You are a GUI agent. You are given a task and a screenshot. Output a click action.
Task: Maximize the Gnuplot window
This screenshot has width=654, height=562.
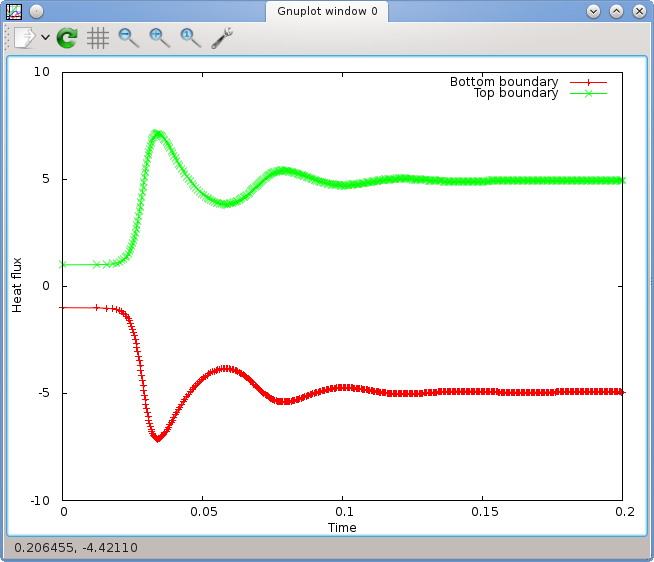click(616, 12)
